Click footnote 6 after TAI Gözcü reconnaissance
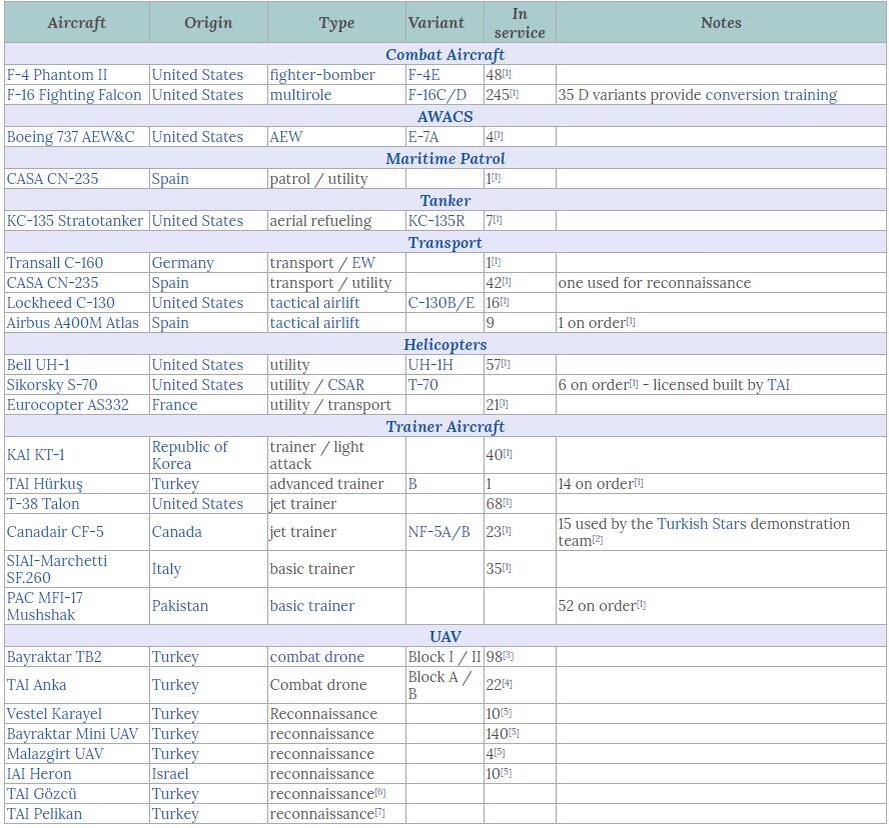 coord(380,792)
